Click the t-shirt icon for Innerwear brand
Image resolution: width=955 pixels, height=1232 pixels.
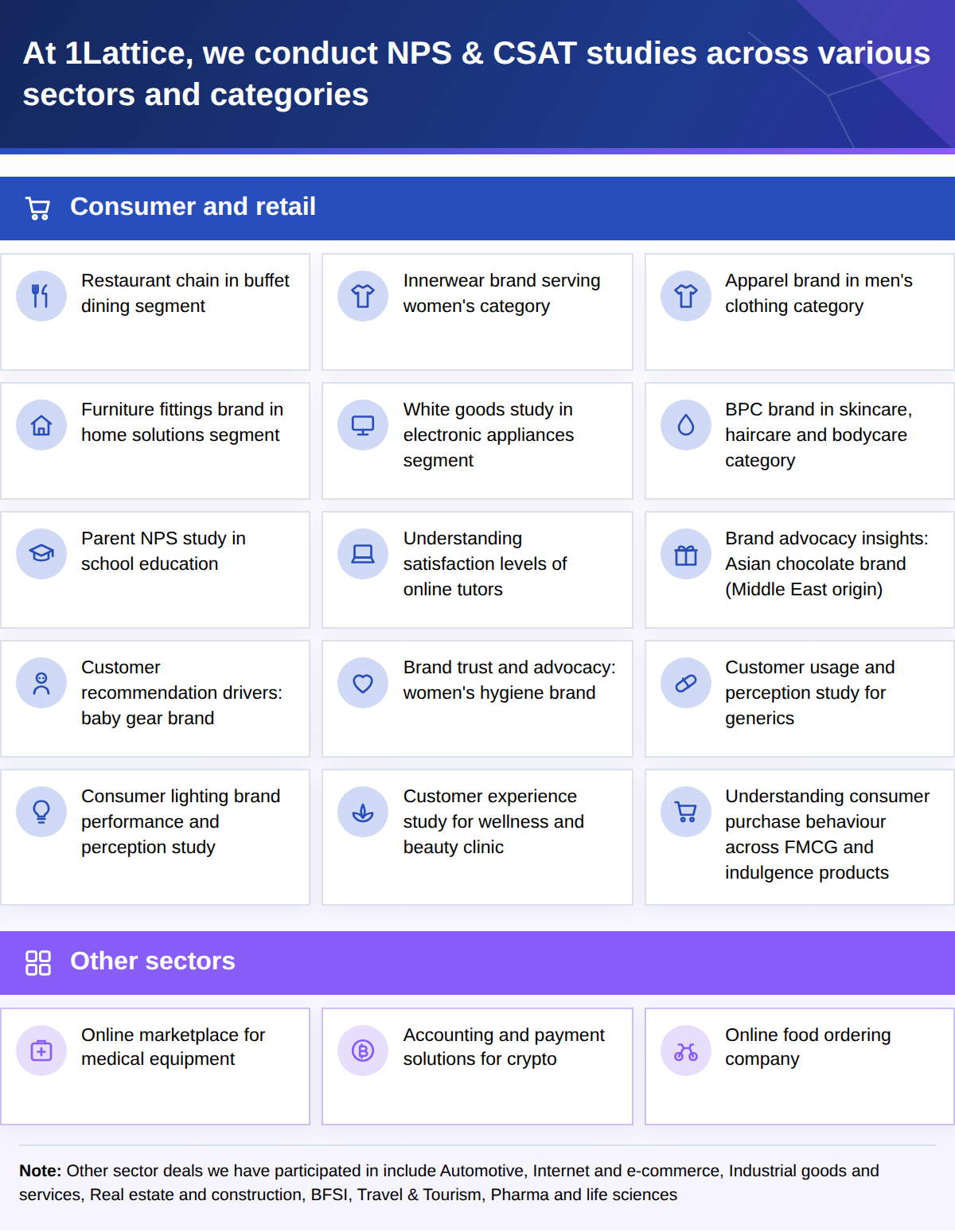click(x=363, y=296)
